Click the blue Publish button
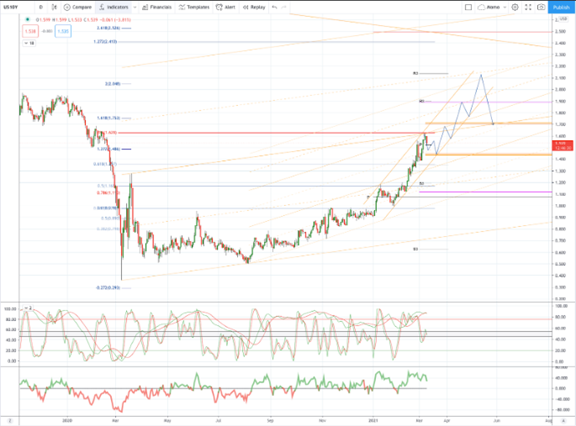Screen dimensions: 576x426 click(561, 7)
